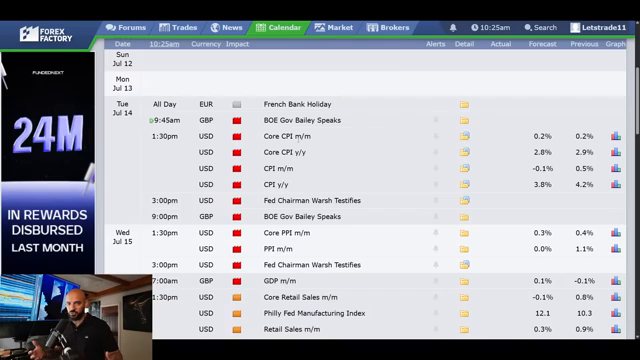
Task: Open the News tab
Action: 227,28
